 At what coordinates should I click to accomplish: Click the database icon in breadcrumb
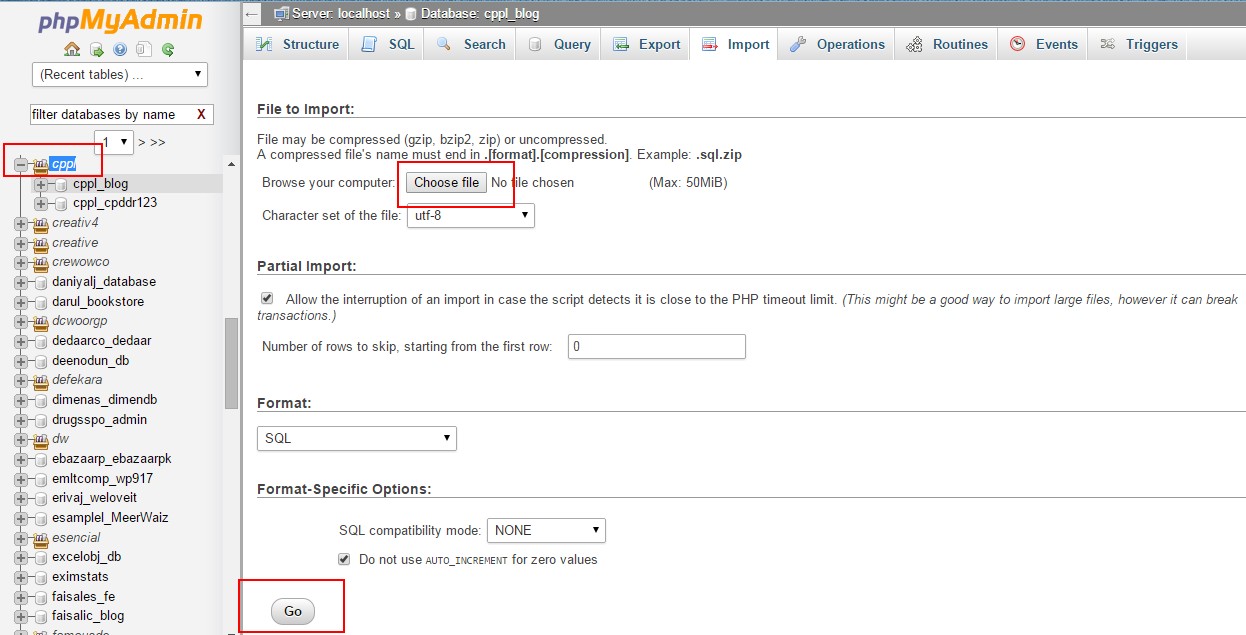pos(411,13)
